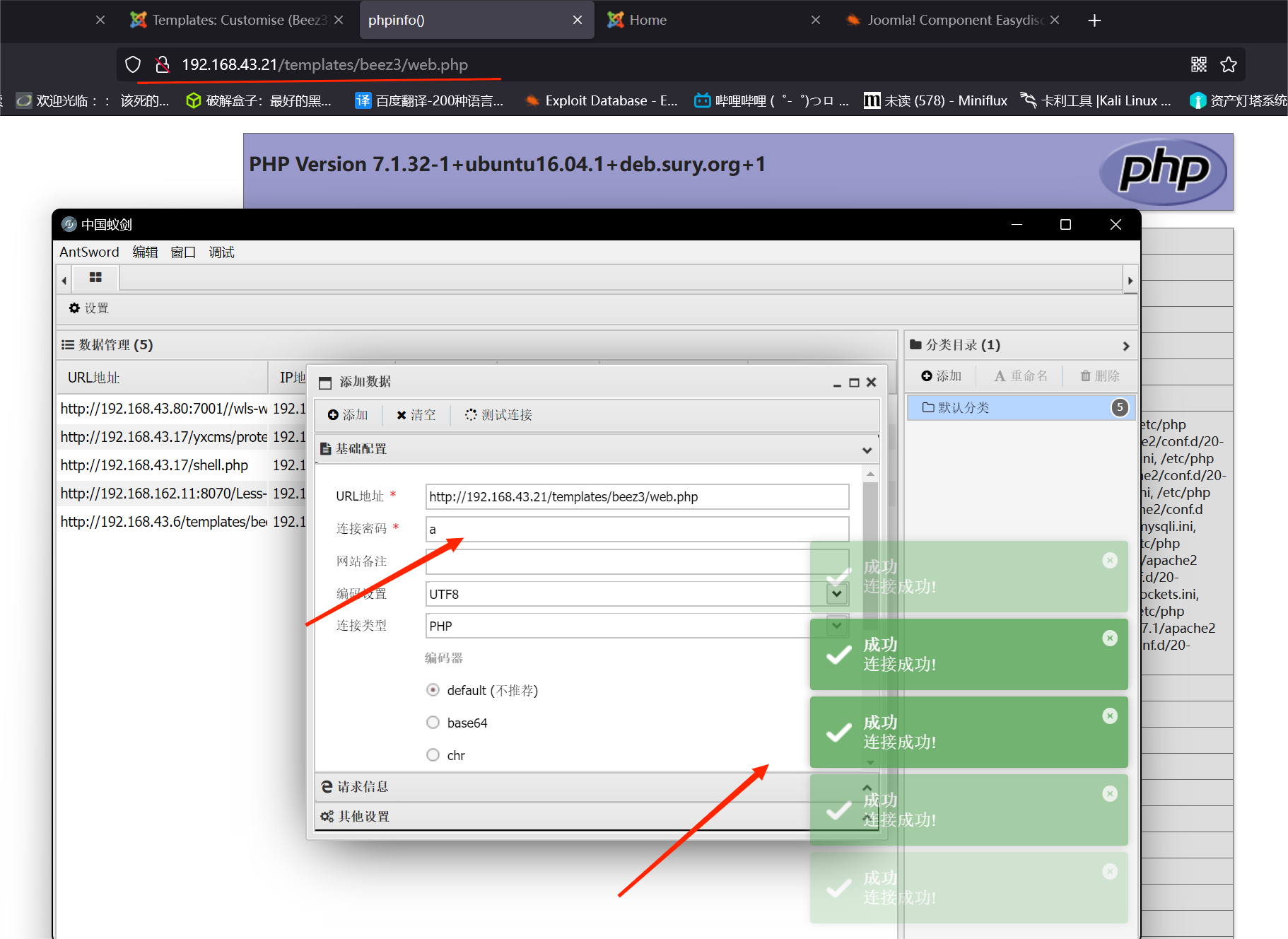Screen dimensions: 1288x939
Task: Click 清空 to clear the form
Action: 416,415
